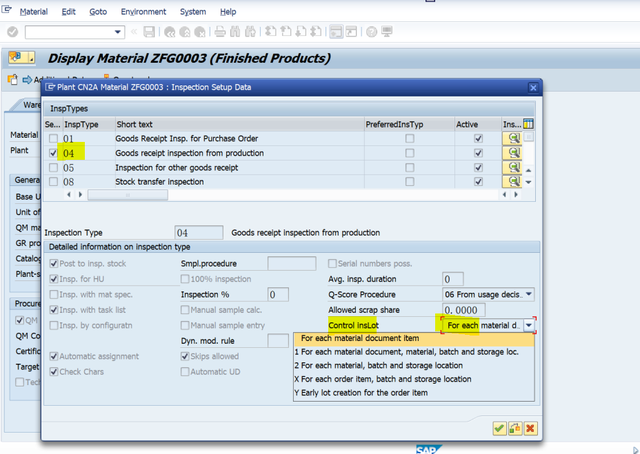Toggle the Skips allowed checkbox
Screen dimensions: 640x454
[185, 356]
